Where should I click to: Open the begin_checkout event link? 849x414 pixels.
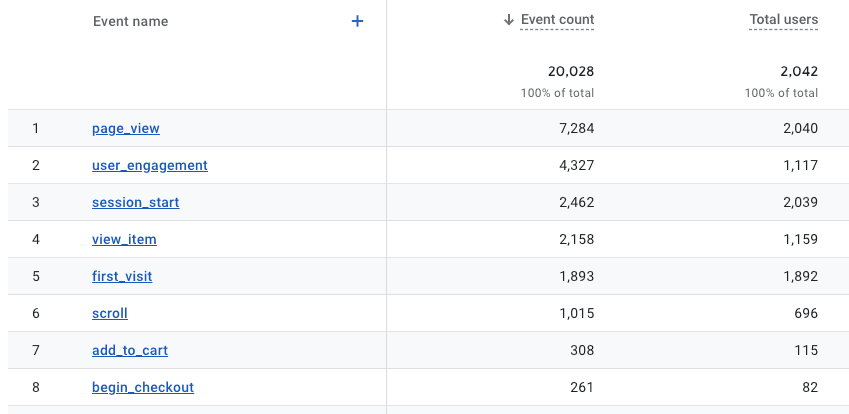click(143, 387)
